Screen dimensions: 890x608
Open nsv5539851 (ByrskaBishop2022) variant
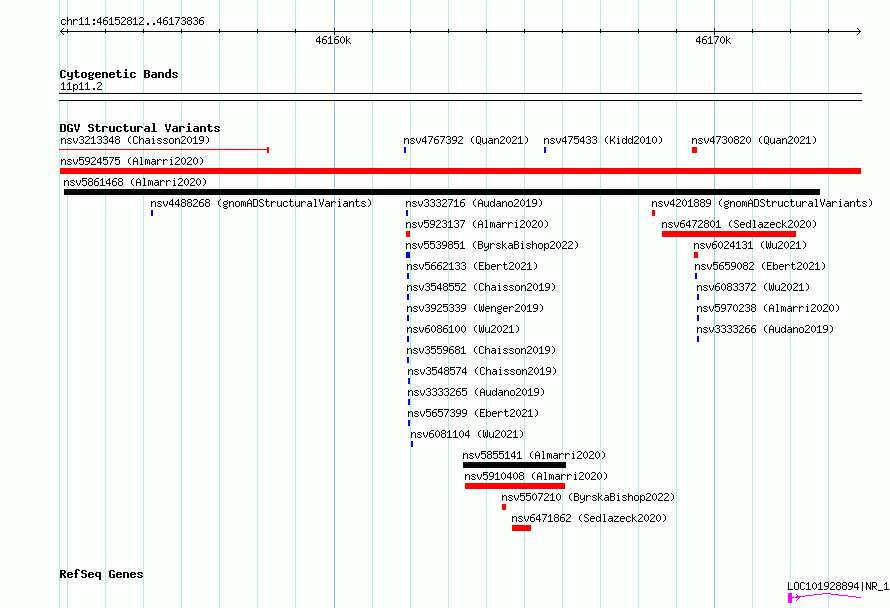(x=492, y=245)
